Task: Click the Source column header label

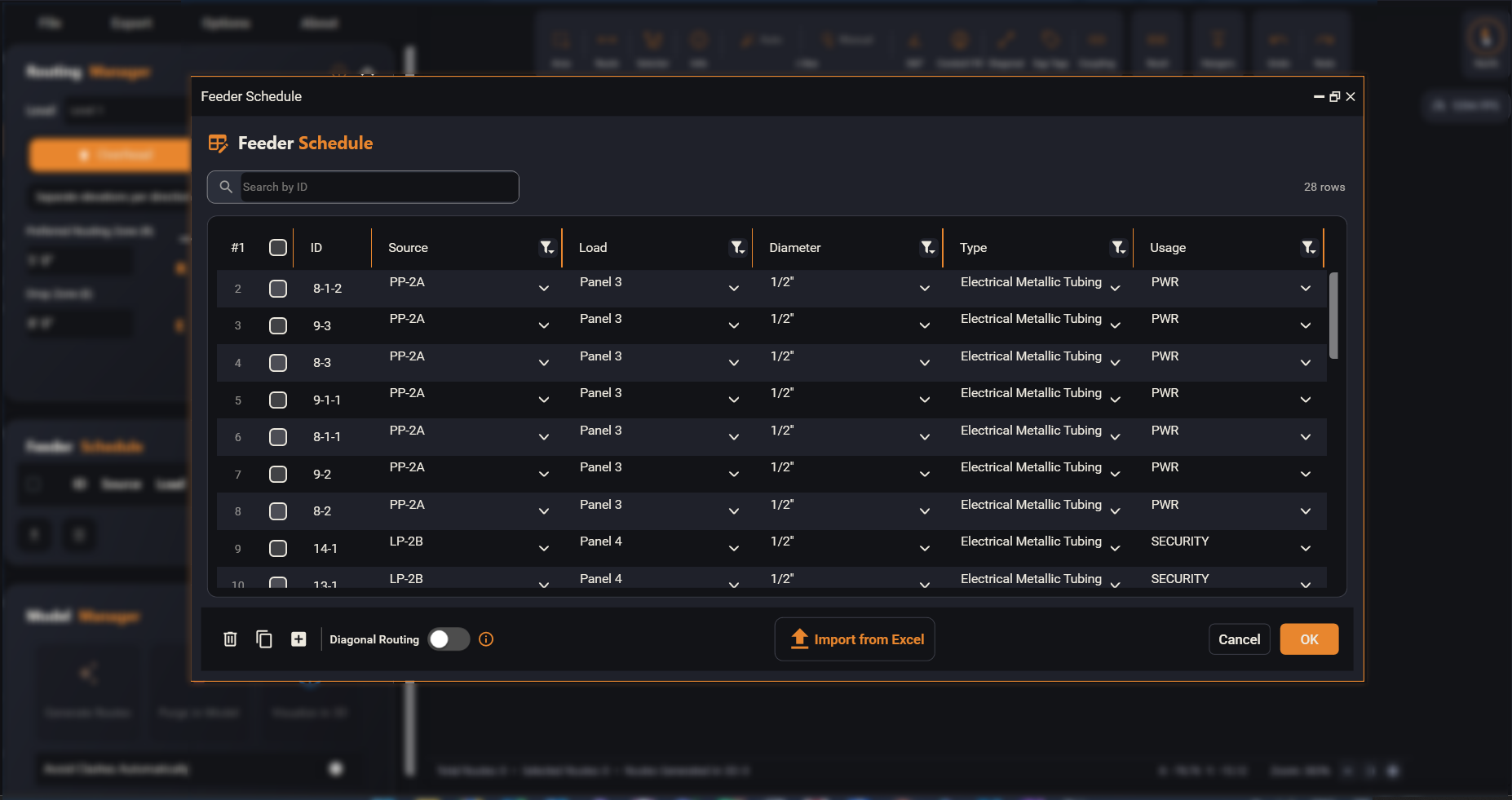Action: point(408,248)
